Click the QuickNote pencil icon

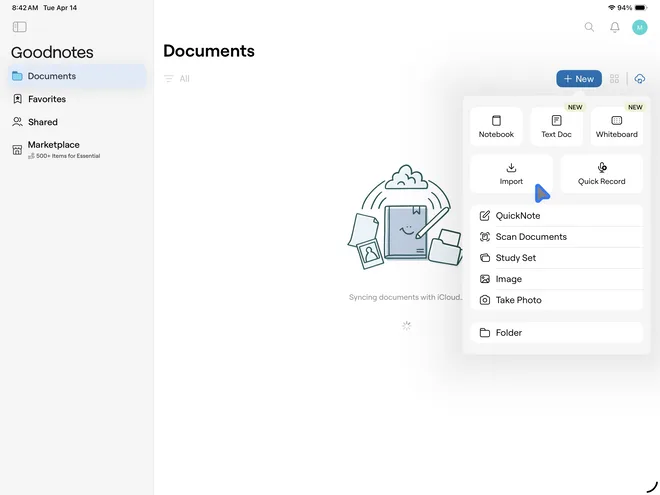click(x=485, y=216)
